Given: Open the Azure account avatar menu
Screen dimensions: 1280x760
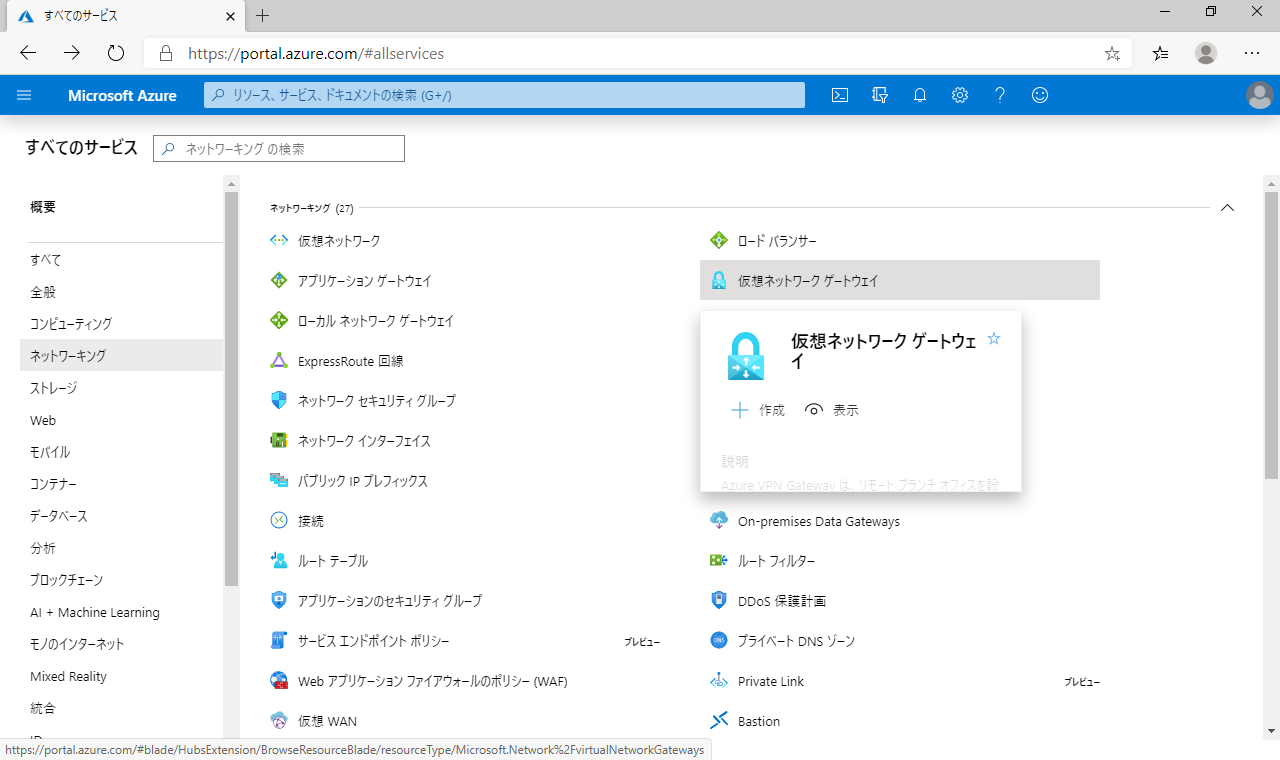Looking at the screenshot, I should (x=1259, y=95).
